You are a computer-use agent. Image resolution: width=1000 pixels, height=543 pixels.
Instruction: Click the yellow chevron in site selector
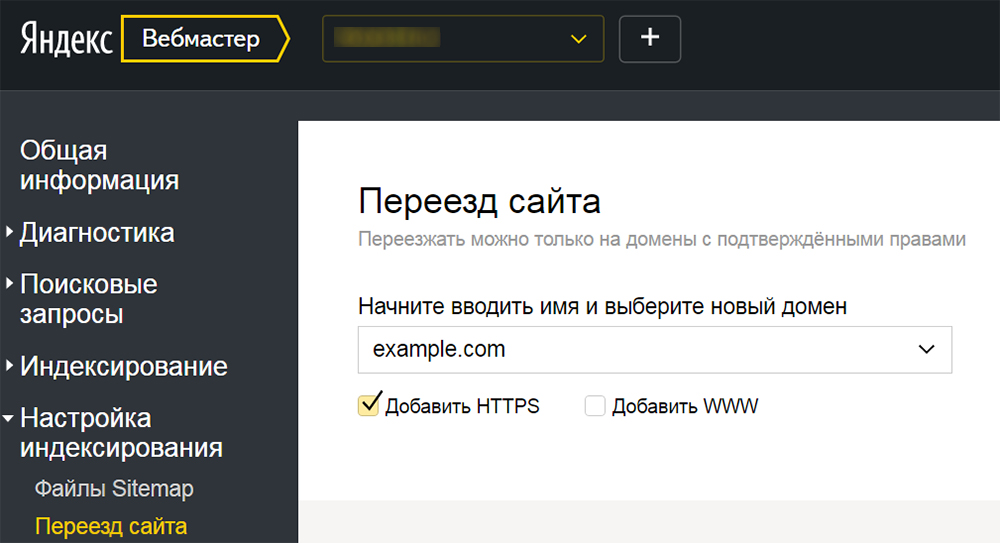coord(577,39)
